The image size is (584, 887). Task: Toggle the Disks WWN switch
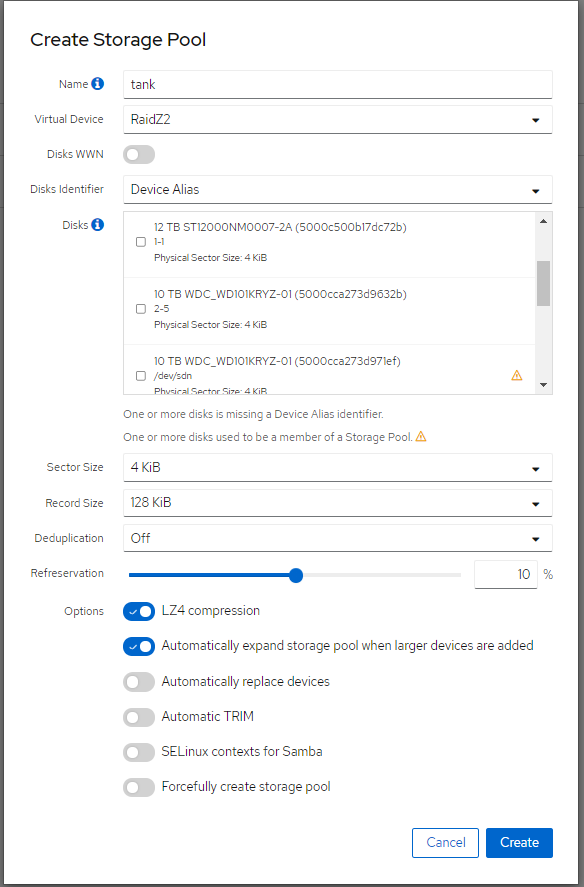click(139, 154)
